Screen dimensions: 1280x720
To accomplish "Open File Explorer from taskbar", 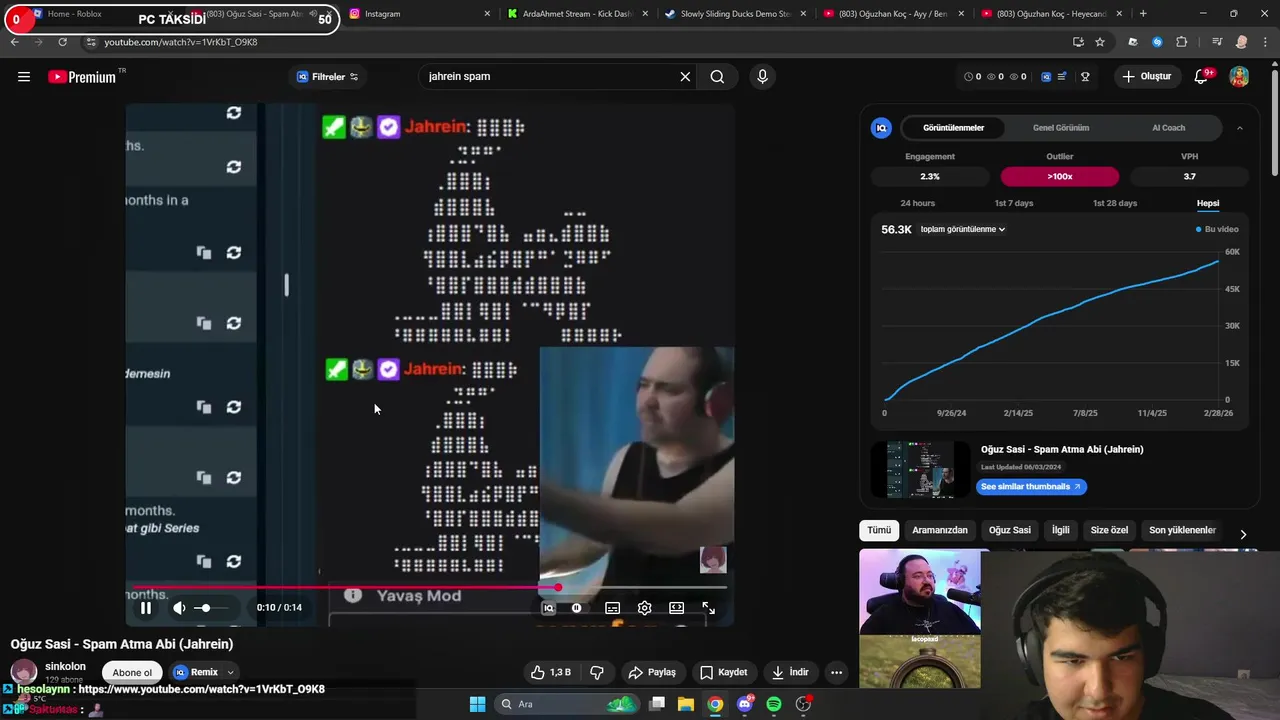I will pos(686,704).
